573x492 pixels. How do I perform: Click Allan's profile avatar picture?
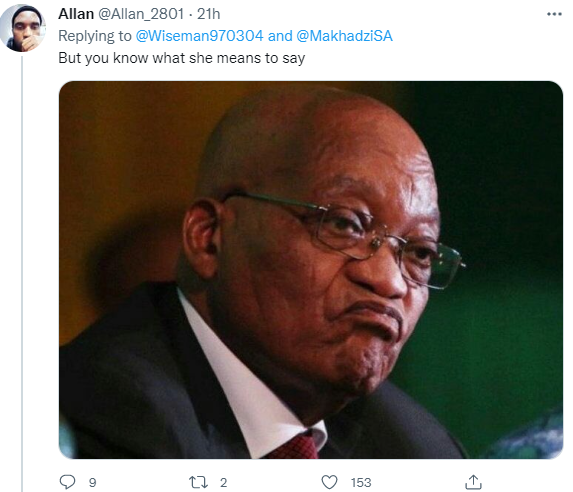23,28
